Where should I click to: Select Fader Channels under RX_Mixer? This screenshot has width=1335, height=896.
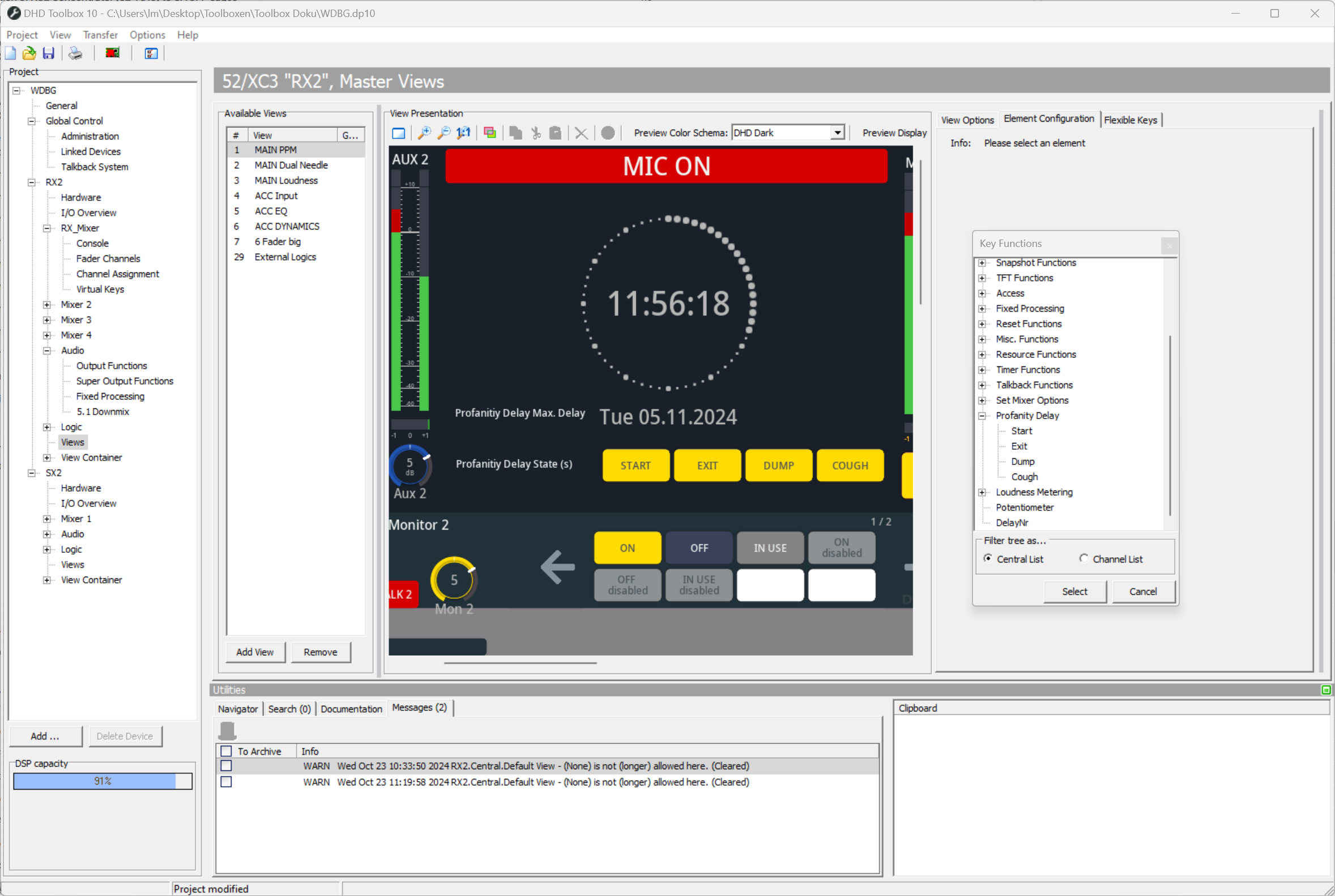(x=108, y=258)
